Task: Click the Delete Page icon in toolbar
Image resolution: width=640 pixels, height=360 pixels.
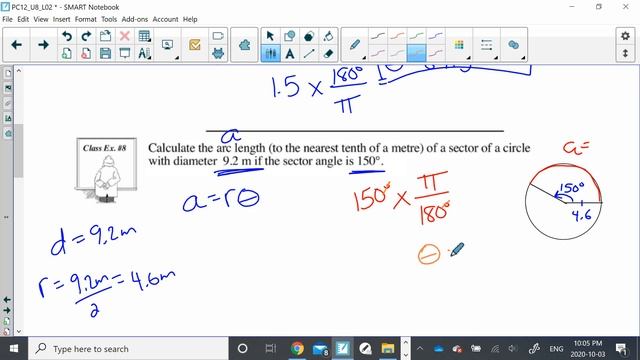Action: tap(86, 53)
